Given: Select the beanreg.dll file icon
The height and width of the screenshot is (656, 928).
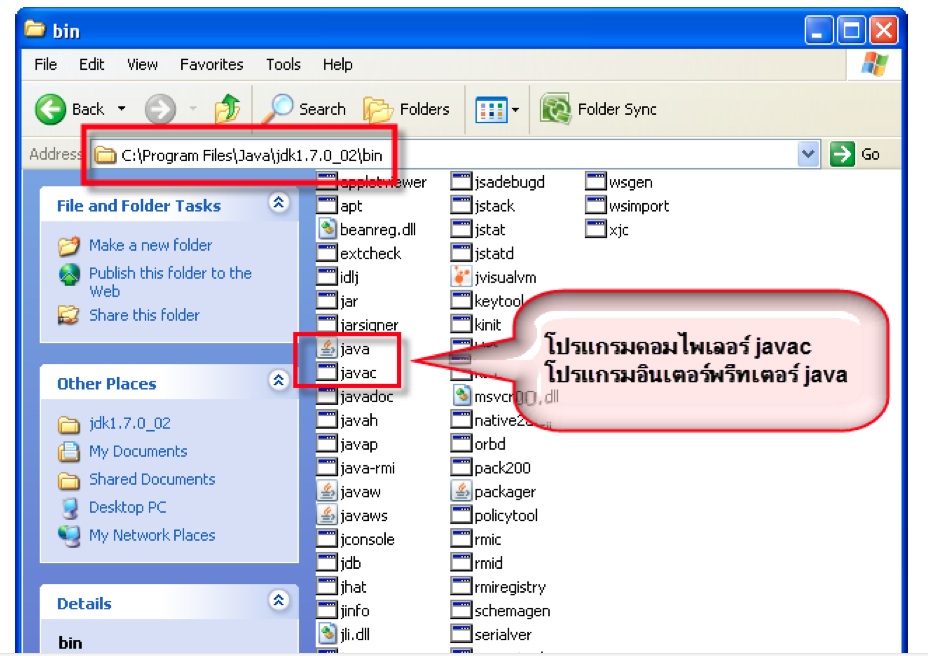Looking at the screenshot, I should pyautogui.click(x=327, y=229).
